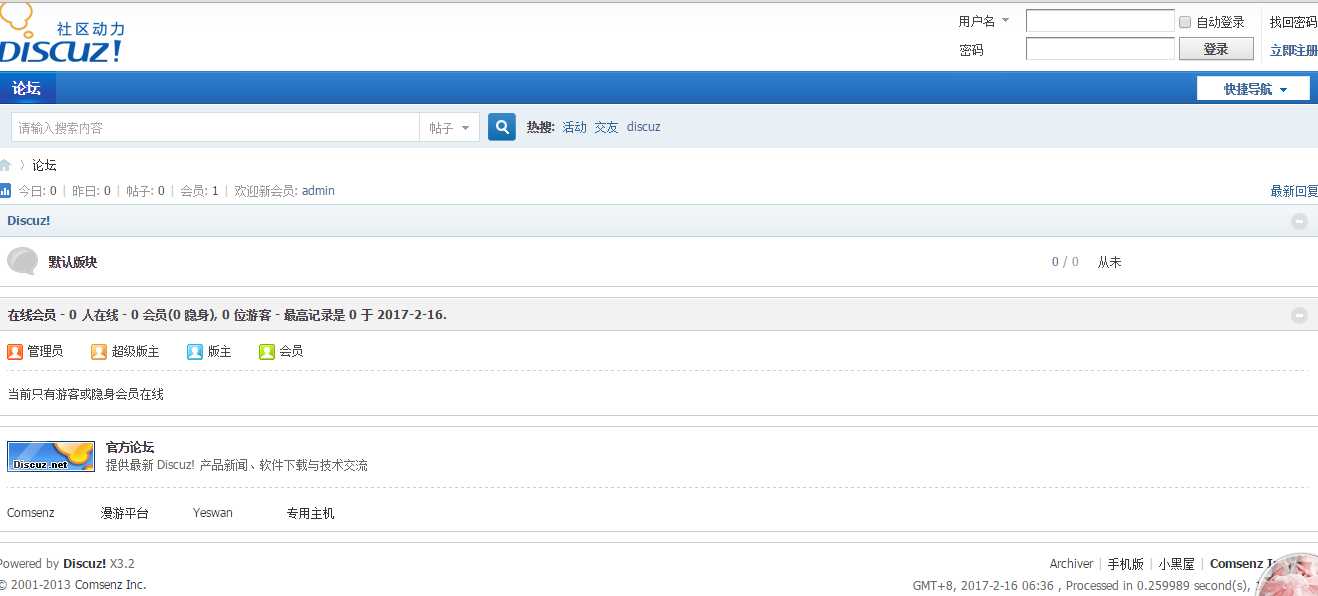Image resolution: width=1318 pixels, height=596 pixels.
Task: Click the 论坛 breadcrumb link
Action: pos(44,165)
